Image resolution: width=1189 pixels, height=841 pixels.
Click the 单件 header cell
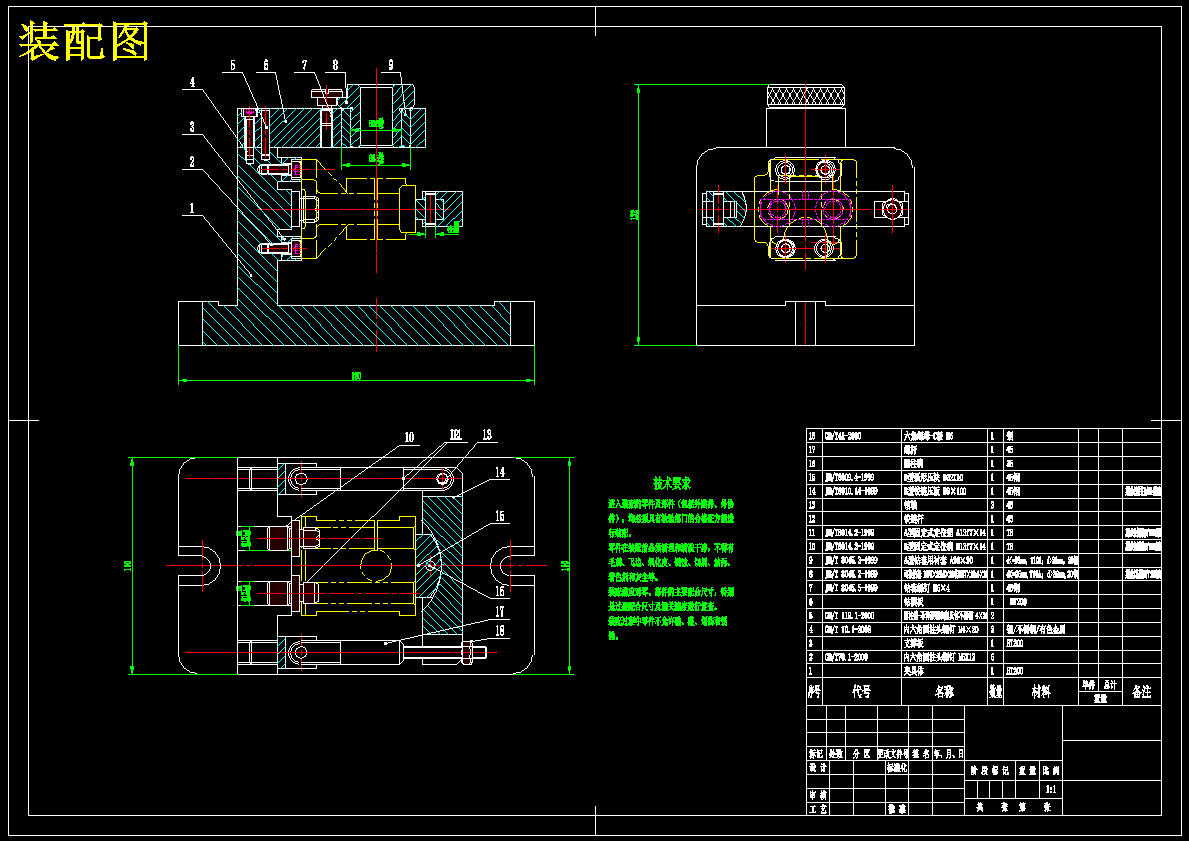coord(1089,685)
